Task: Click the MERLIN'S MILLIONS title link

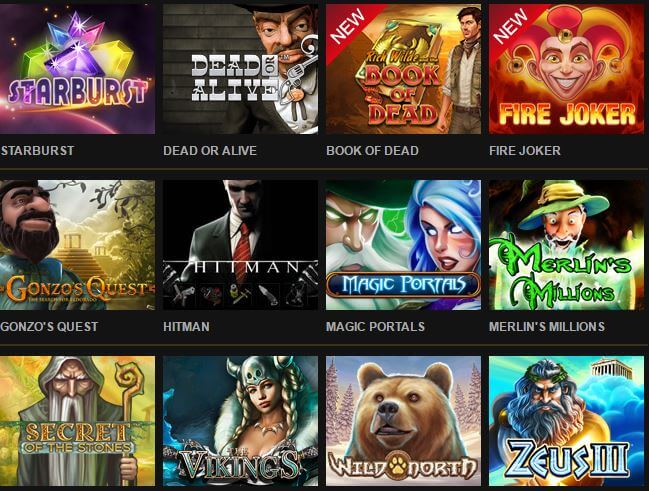Action: tap(547, 327)
